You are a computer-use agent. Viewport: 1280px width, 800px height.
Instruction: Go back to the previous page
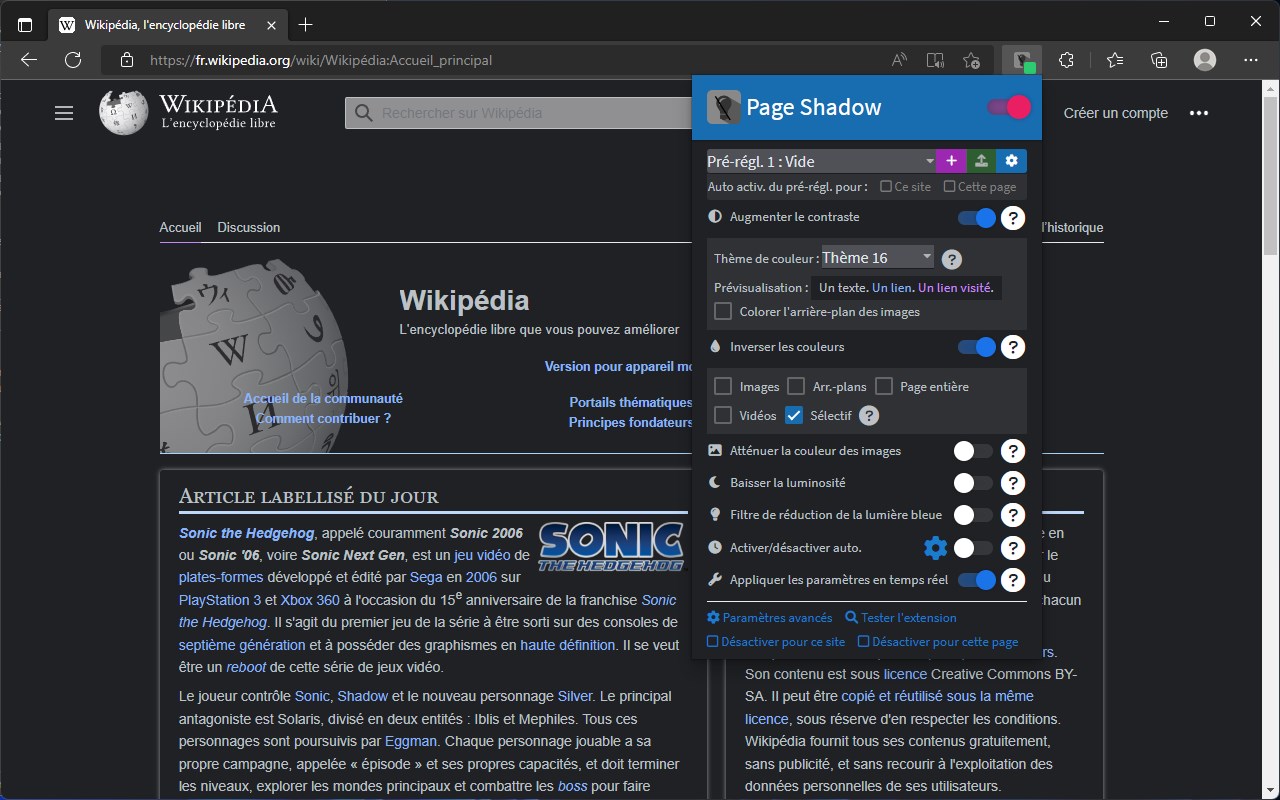pyautogui.click(x=29, y=60)
